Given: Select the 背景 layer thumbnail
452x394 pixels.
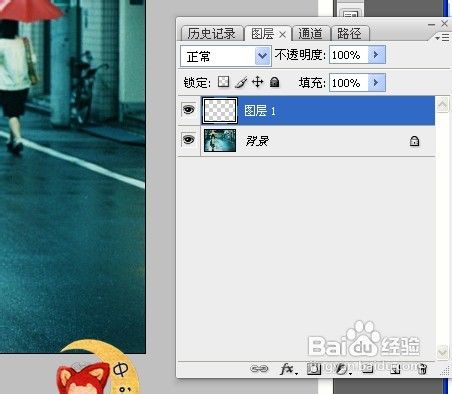Looking at the screenshot, I should click(220, 141).
